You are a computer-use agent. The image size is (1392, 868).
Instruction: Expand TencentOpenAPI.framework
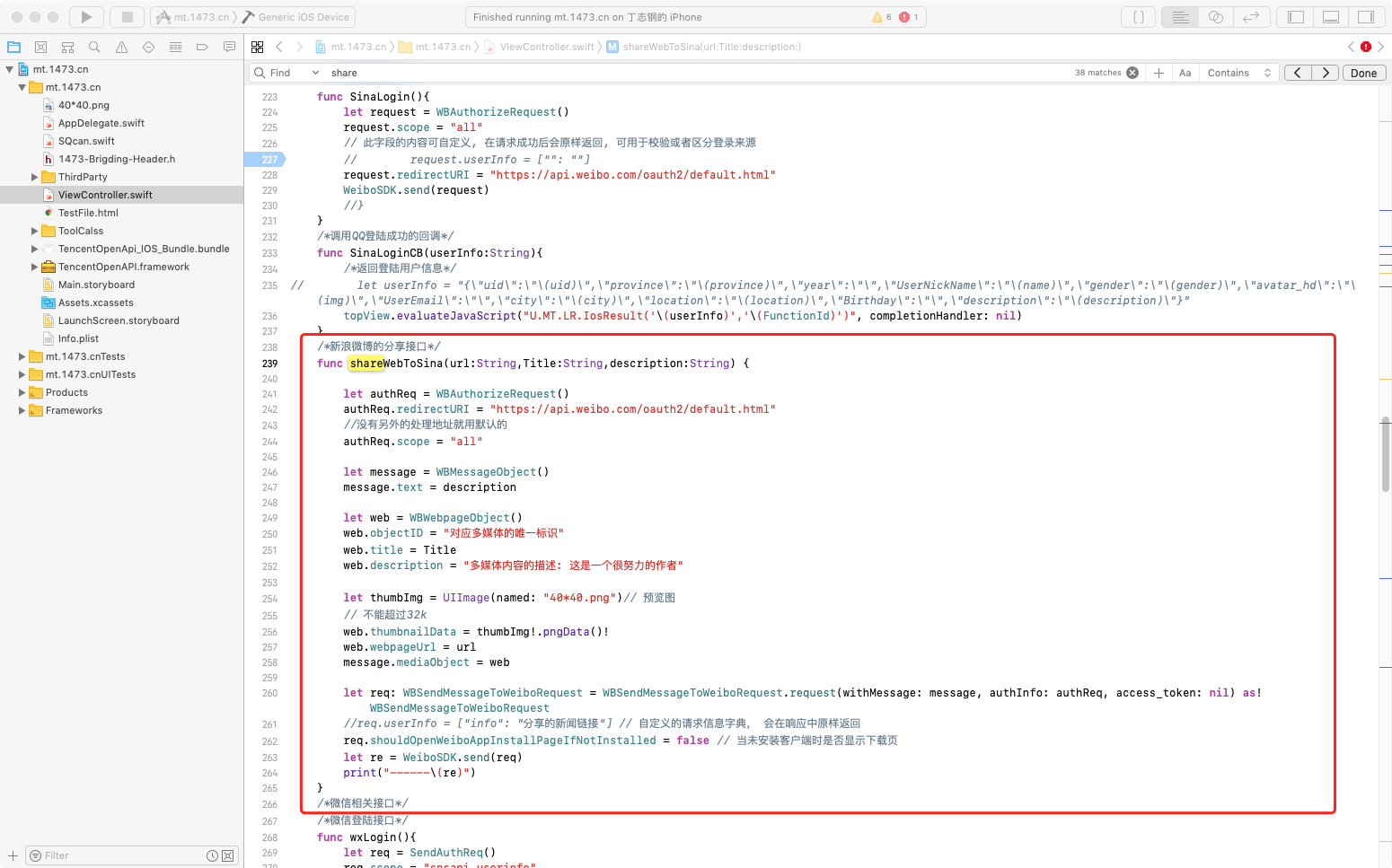pyautogui.click(x=35, y=267)
